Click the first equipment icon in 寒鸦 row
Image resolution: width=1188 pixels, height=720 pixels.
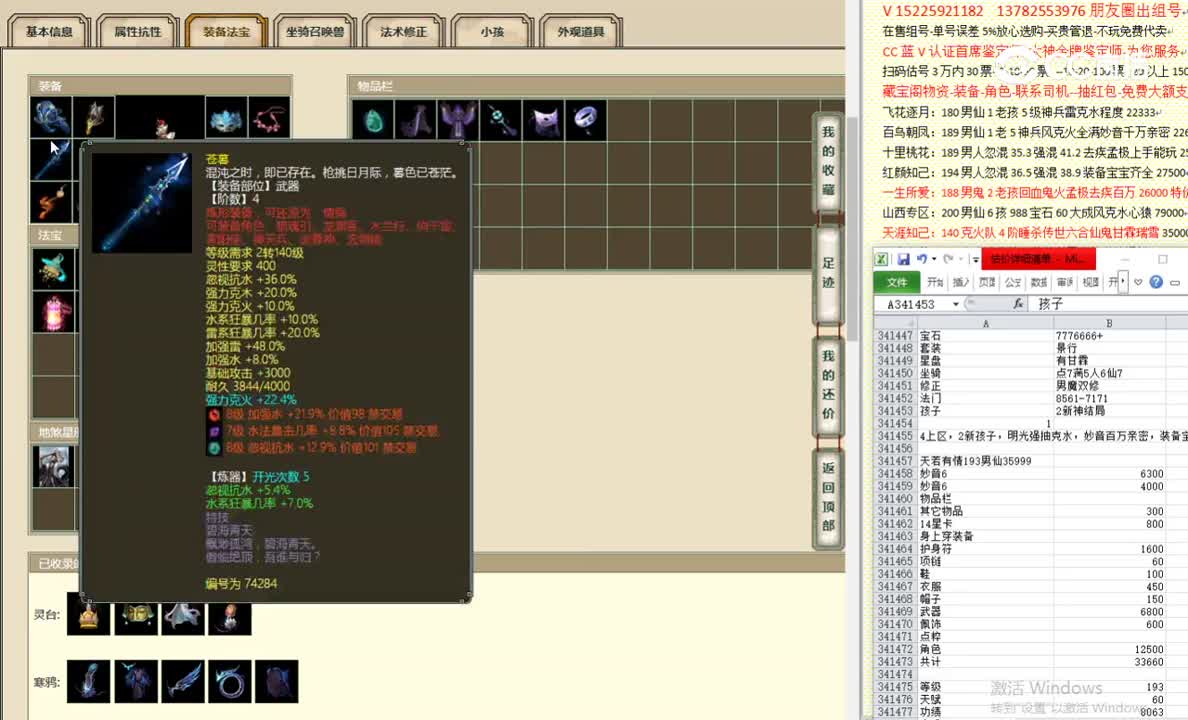[x=88, y=683]
